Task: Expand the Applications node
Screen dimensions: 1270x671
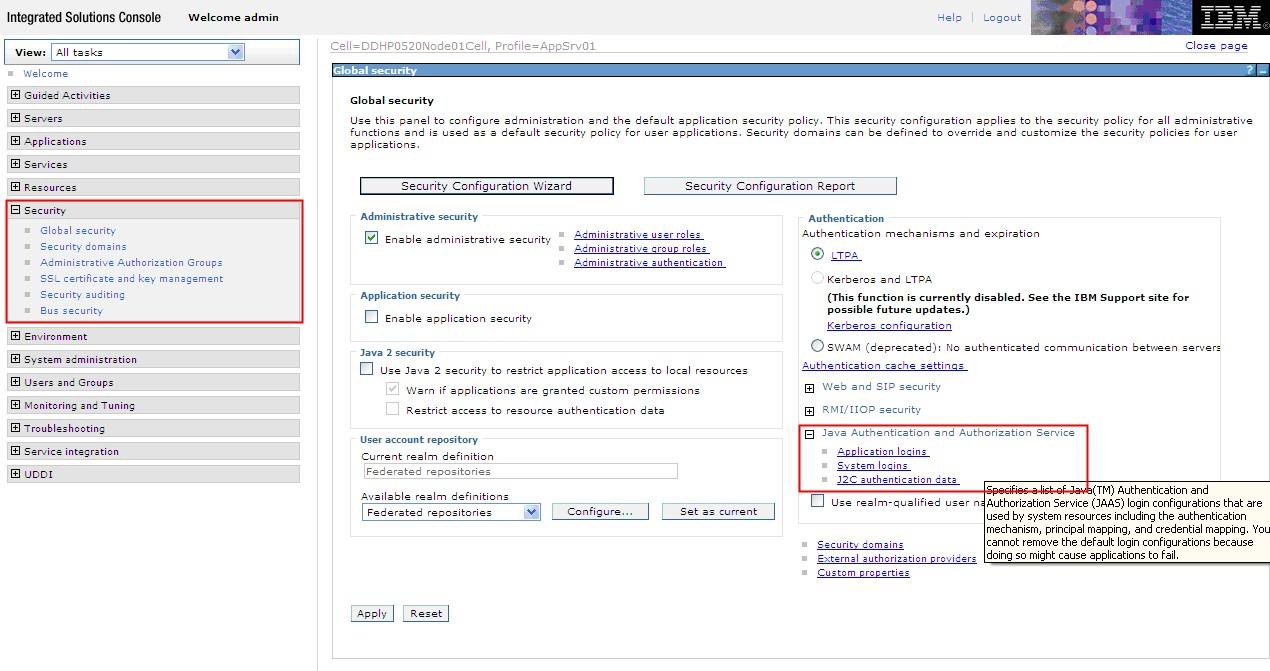Action: click(15, 141)
